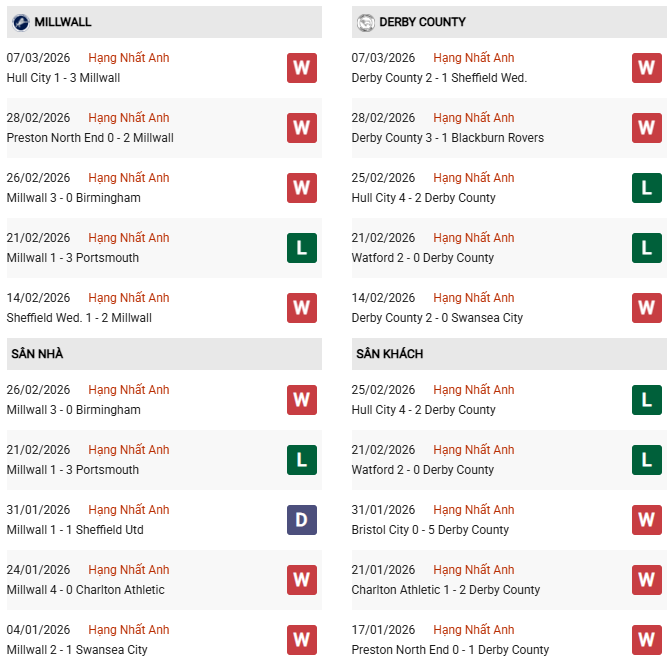Open Preston North End 0-2 Millwall match
Screen dimensions: 672x663
pos(90,138)
